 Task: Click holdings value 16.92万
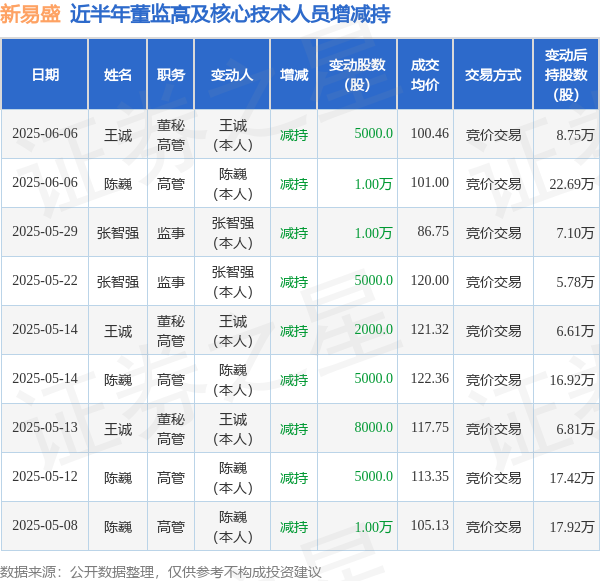tap(572, 380)
